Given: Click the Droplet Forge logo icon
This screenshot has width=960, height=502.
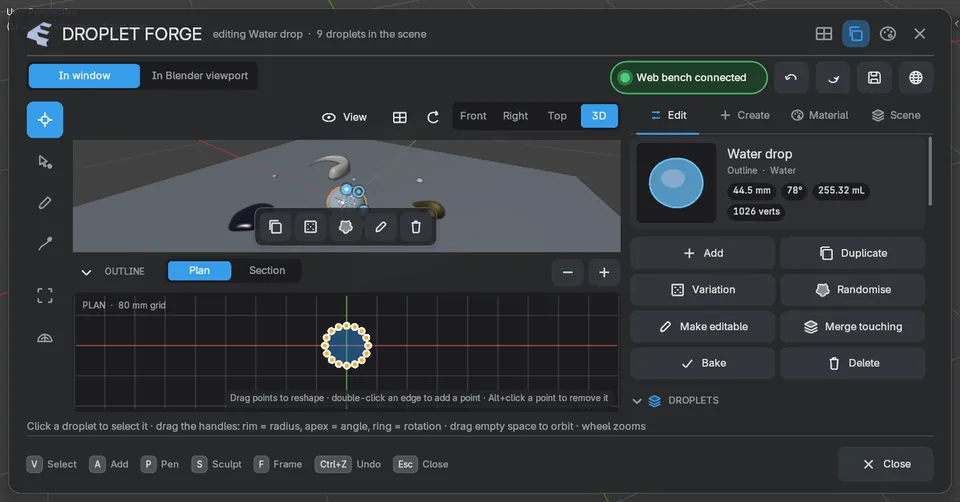Looking at the screenshot, I should pos(40,34).
